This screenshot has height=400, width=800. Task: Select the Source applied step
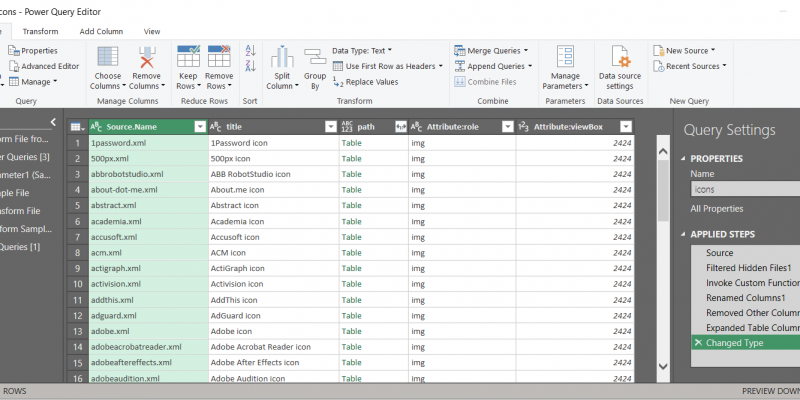[x=745, y=253]
